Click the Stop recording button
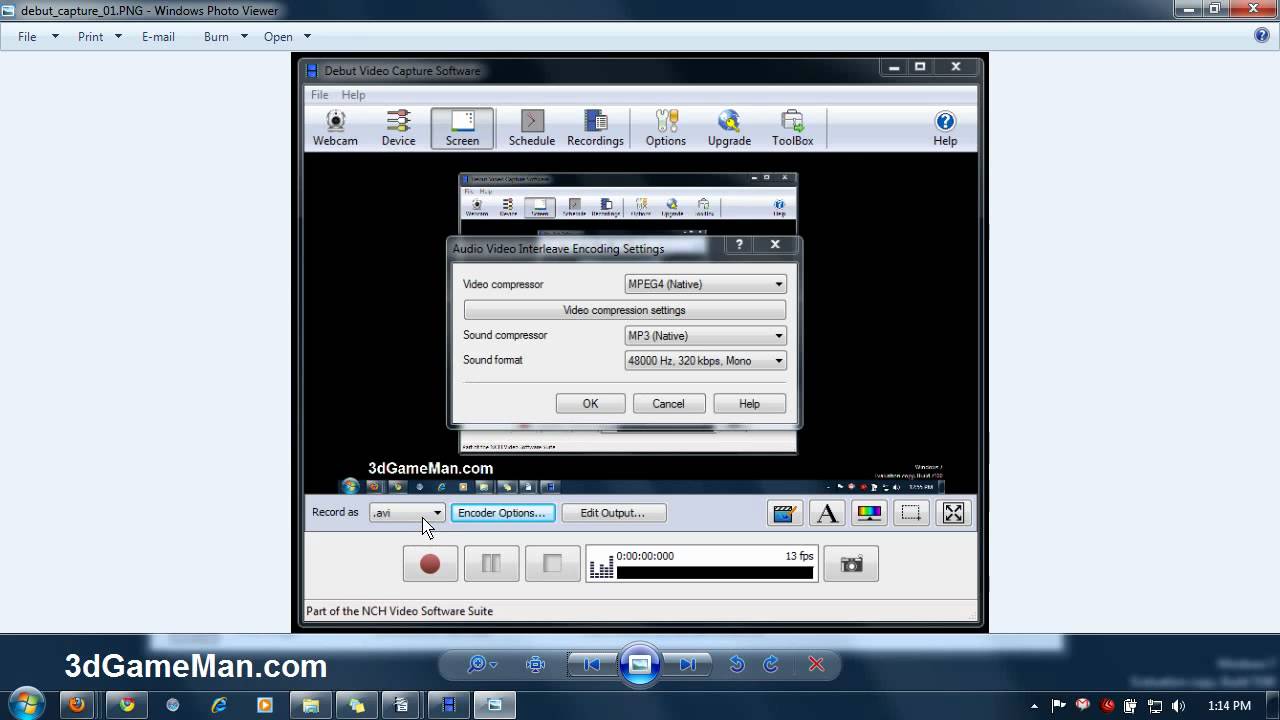This screenshot has width=1280, height=720. click(552, 564)
